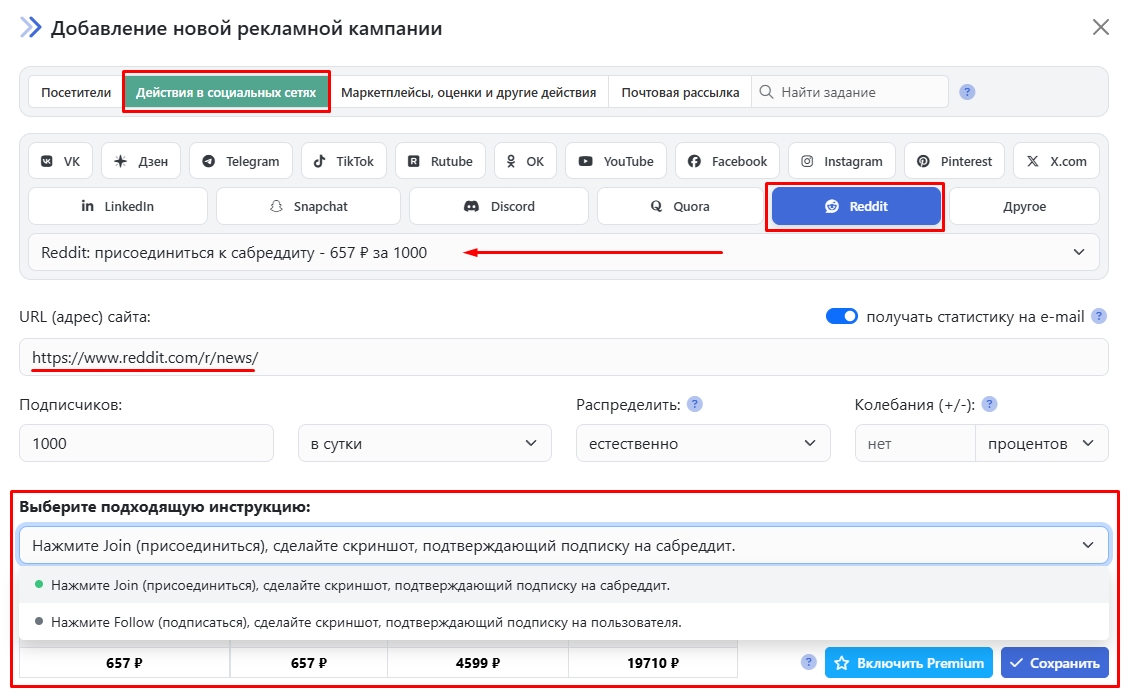This screenshot has height=698, width=1128.
Task: Toggle the e-mail statistics switch
Action: pyautogui.click(x=842, y=316)
